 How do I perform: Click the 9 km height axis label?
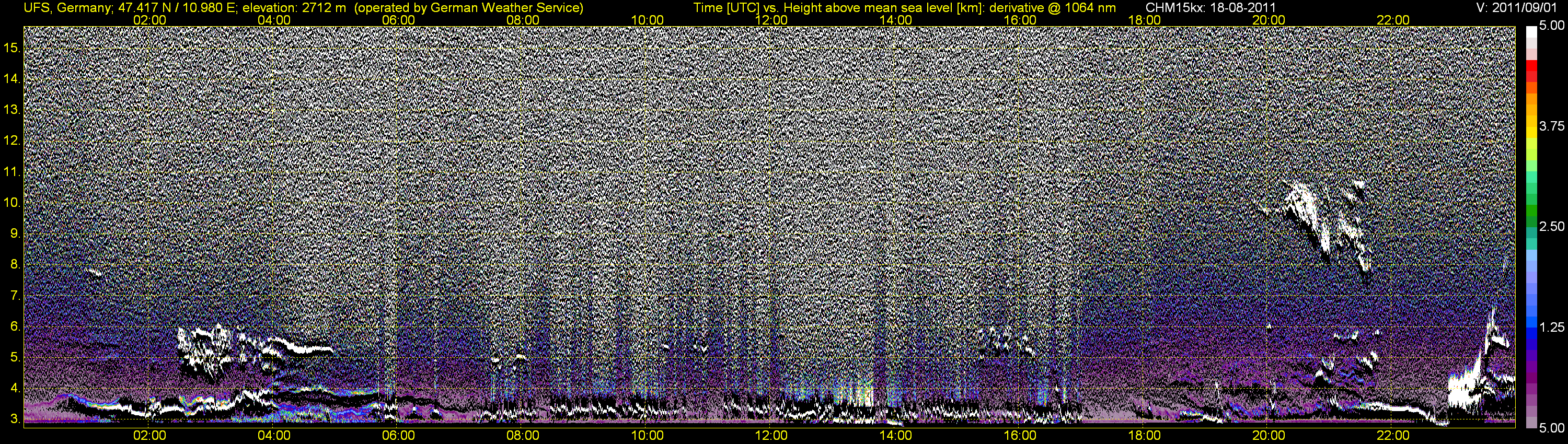[15, 233]
